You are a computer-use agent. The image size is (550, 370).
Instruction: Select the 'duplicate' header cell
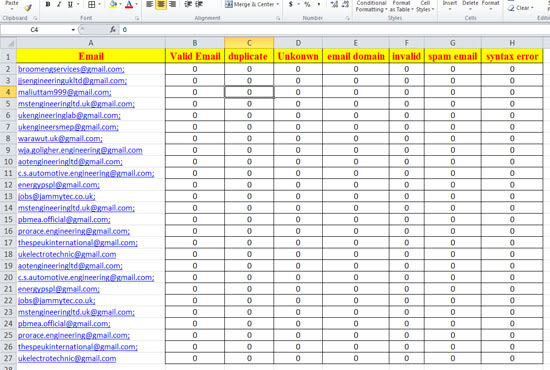(x=249, y=56)
